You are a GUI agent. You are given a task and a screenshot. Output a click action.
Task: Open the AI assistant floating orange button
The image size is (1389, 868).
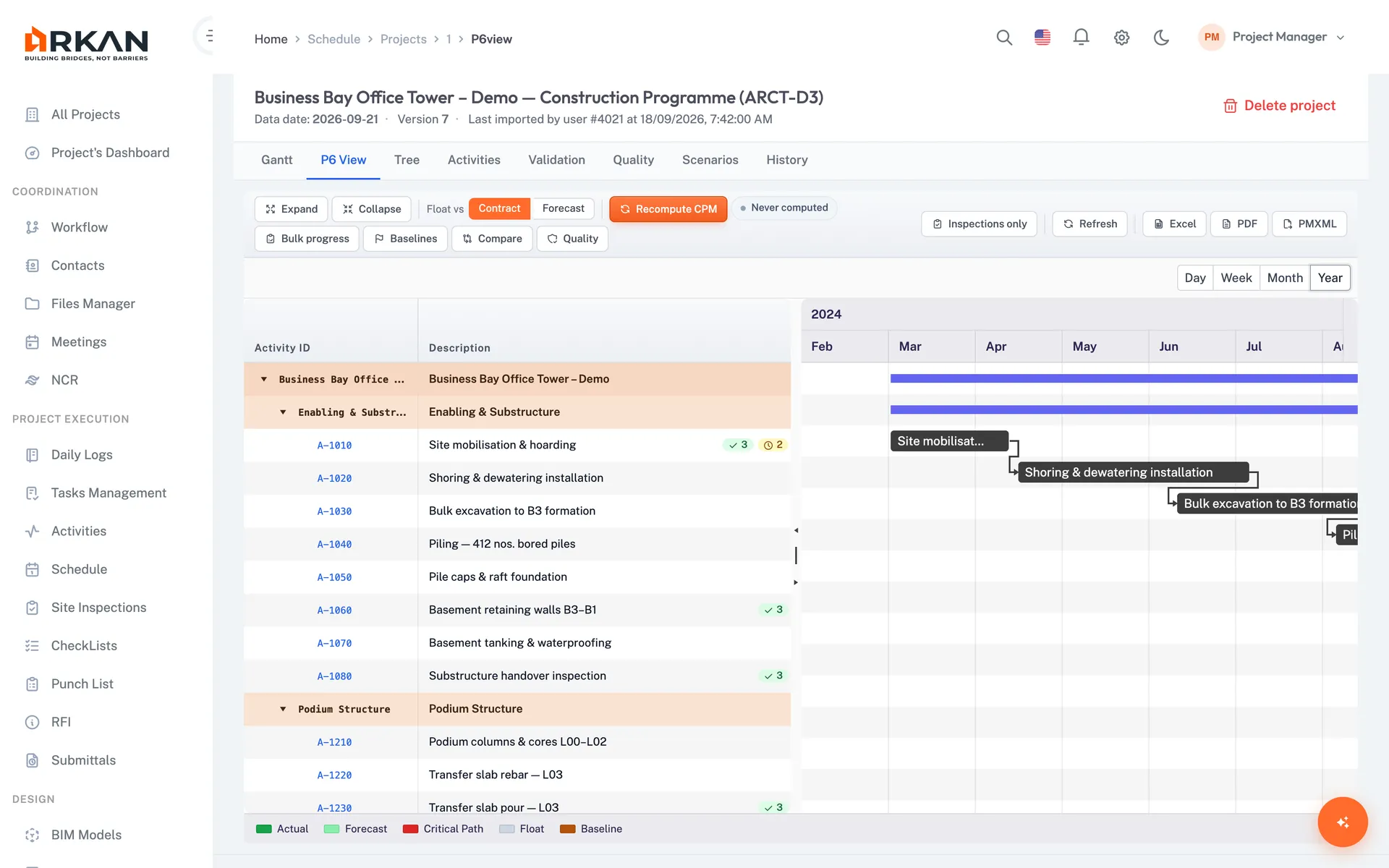coord(1342,822)
